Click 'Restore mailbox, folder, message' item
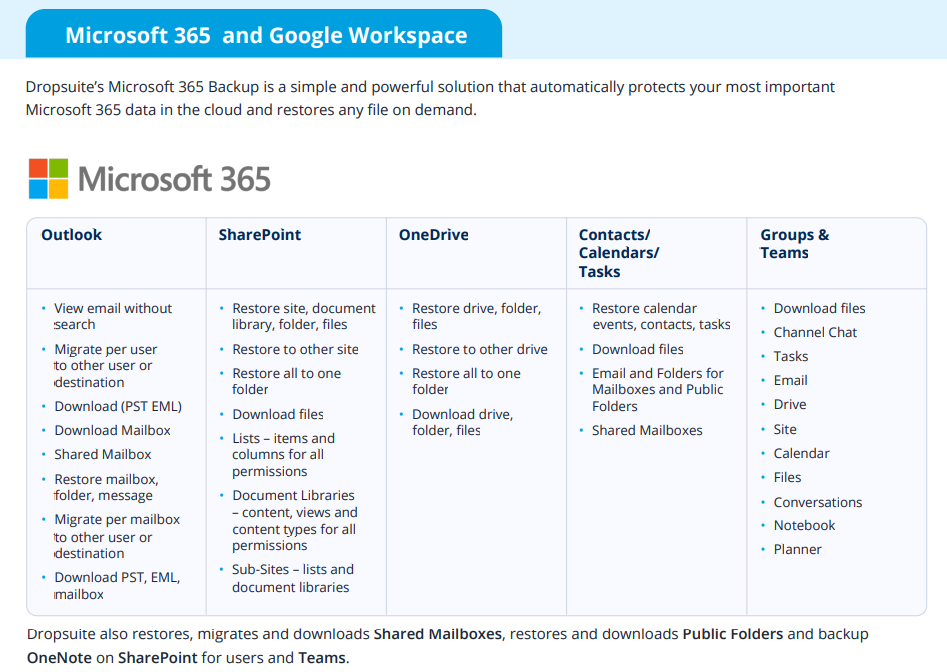This screenshot has width=947, height=672. (x=106, y=487)
